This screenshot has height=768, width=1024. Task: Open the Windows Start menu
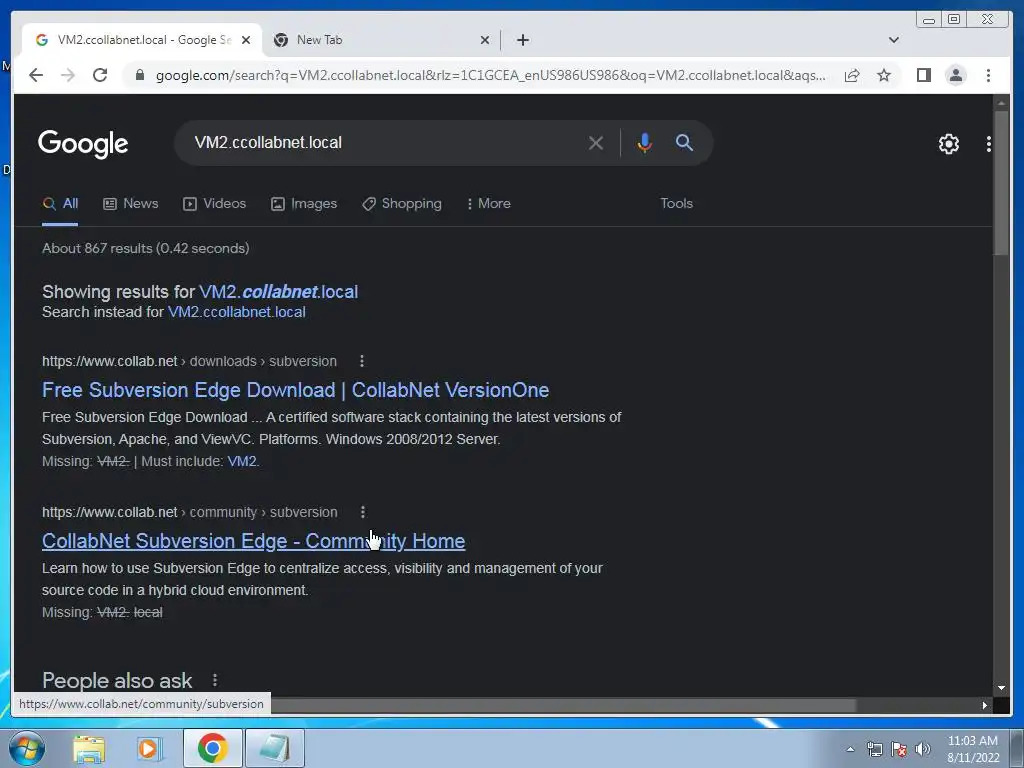tap(26, 748)
